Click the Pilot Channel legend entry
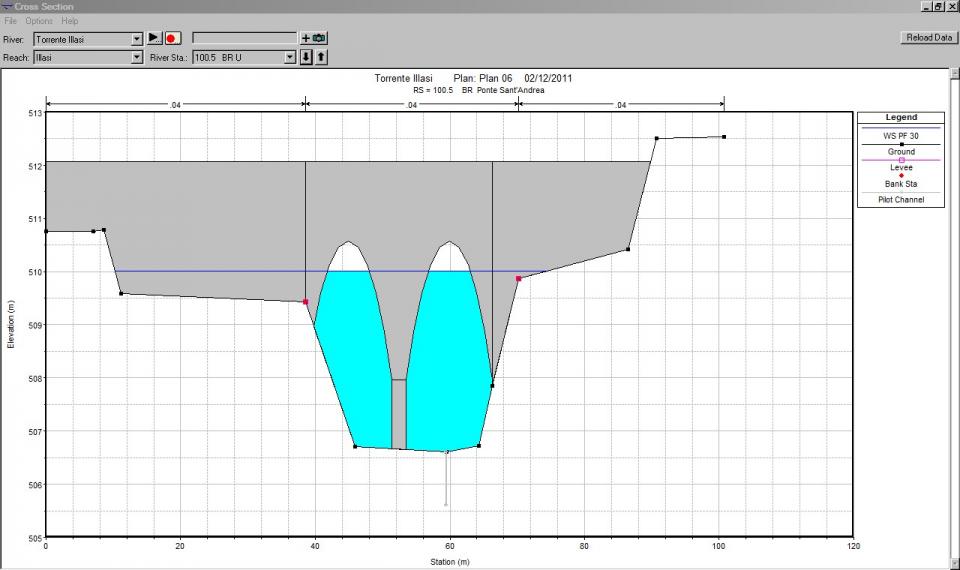 (901, 200)
